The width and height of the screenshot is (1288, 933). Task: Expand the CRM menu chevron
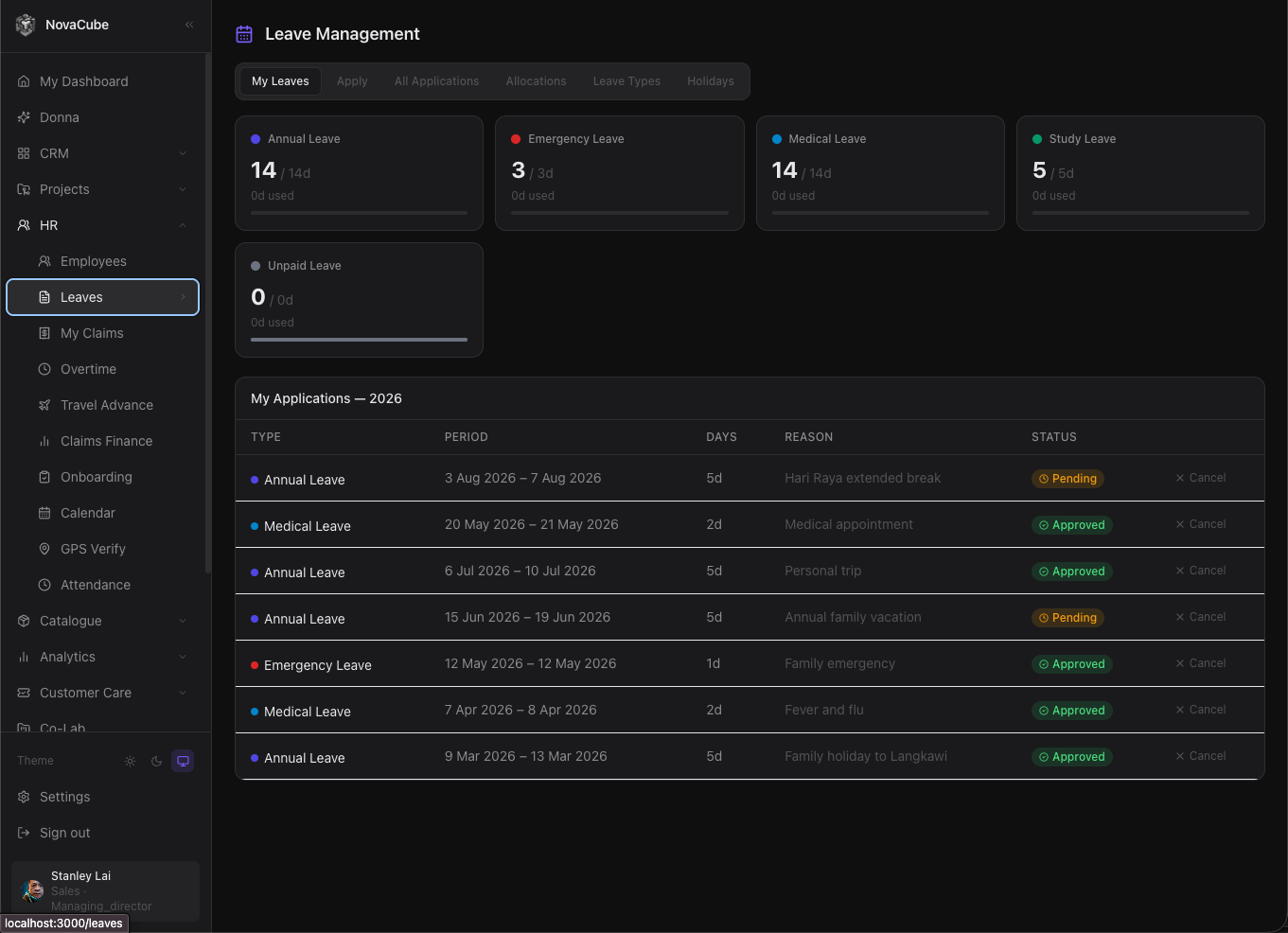[183, 153]
